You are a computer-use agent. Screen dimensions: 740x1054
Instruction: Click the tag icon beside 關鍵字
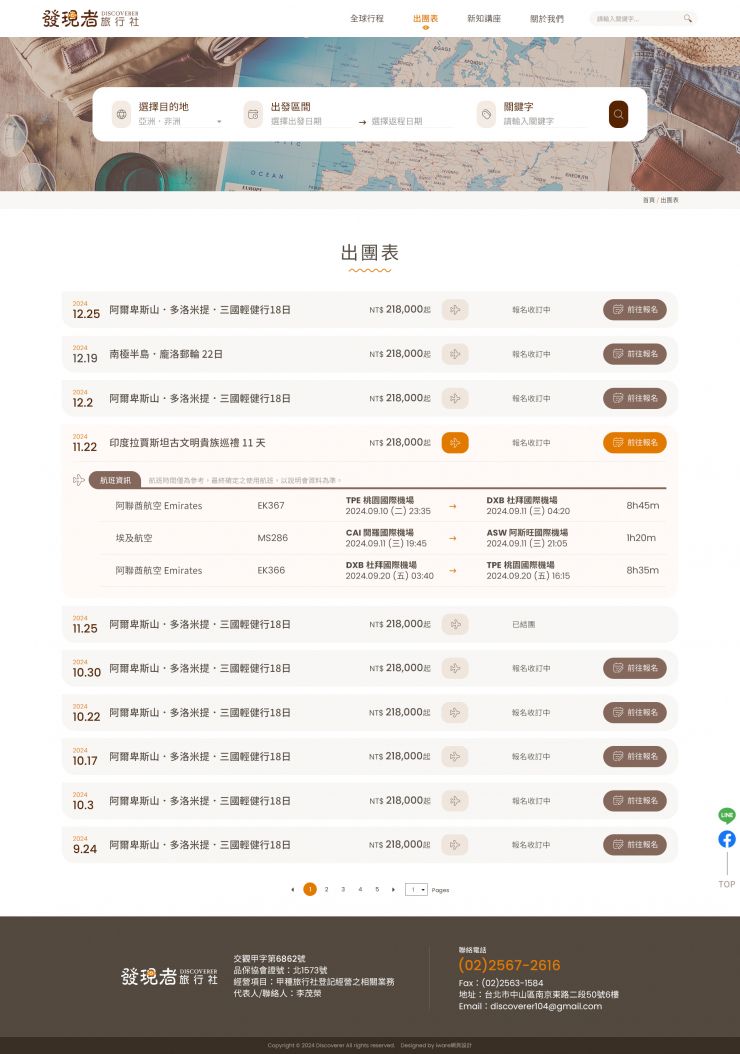[486, 115]
